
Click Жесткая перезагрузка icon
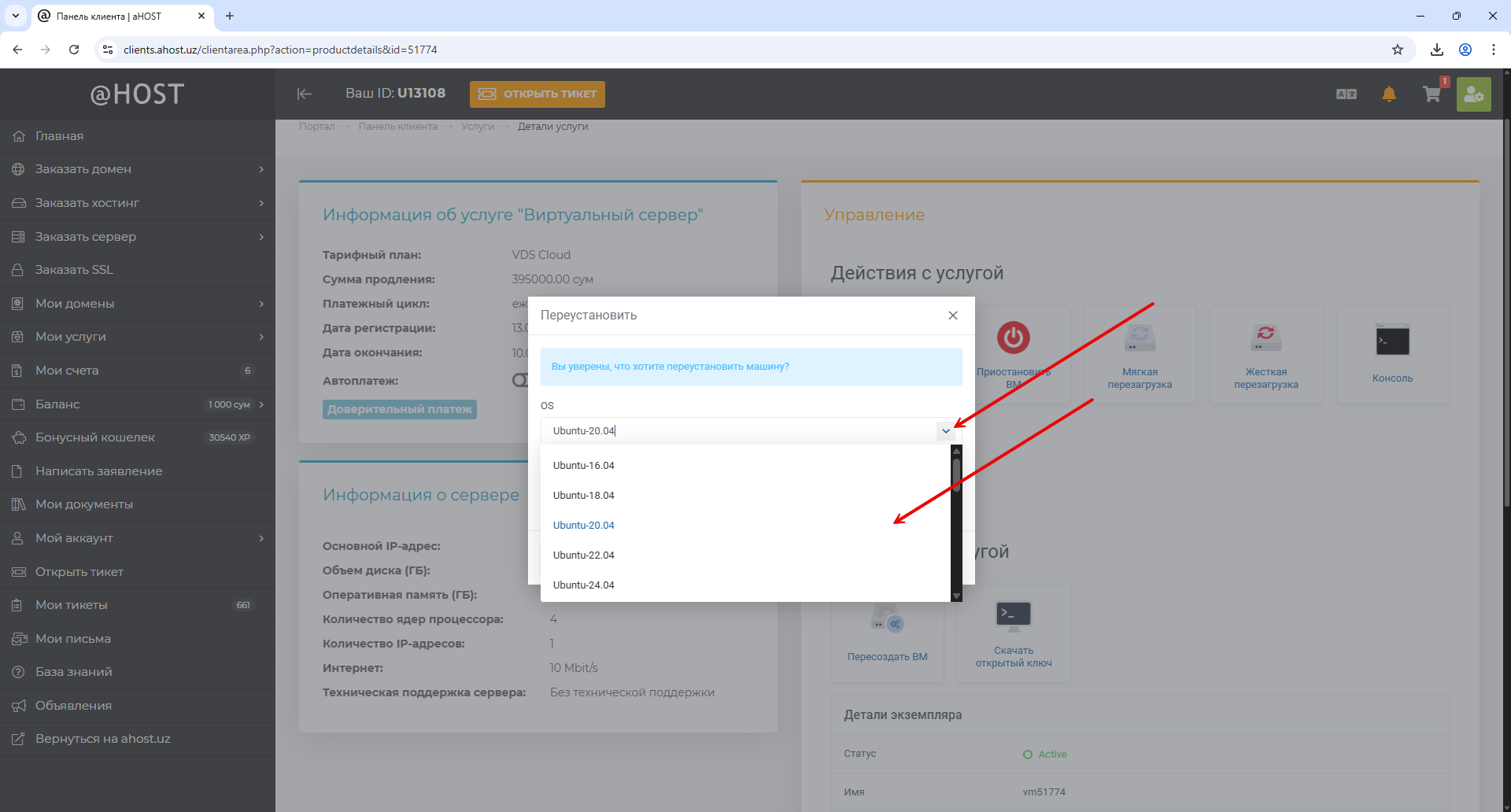coord(1266,338)
